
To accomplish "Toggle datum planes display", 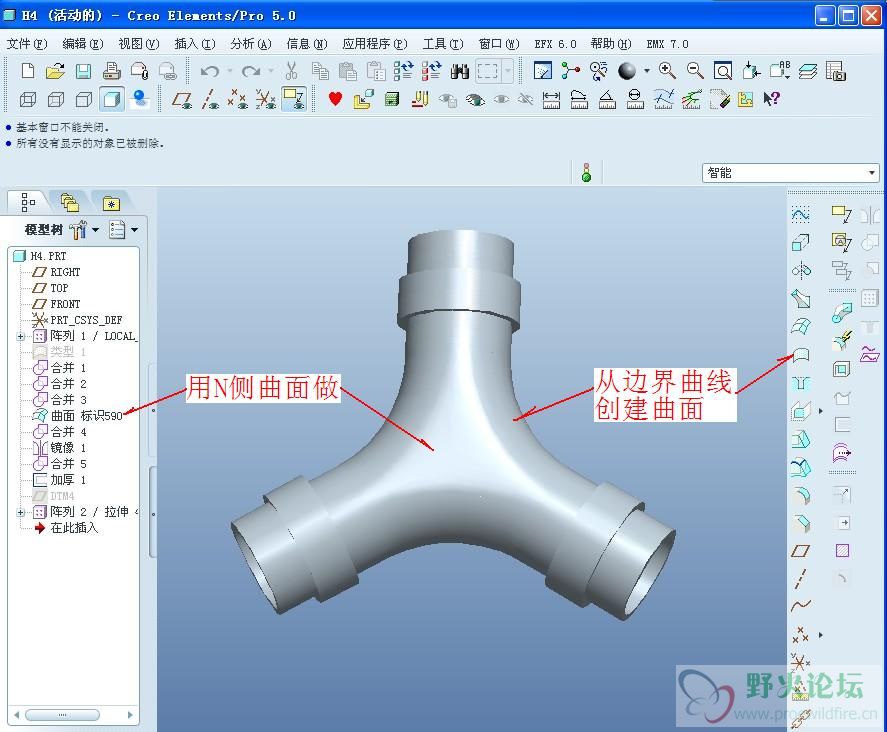I will pyautogui.click(x=182, y=100).
